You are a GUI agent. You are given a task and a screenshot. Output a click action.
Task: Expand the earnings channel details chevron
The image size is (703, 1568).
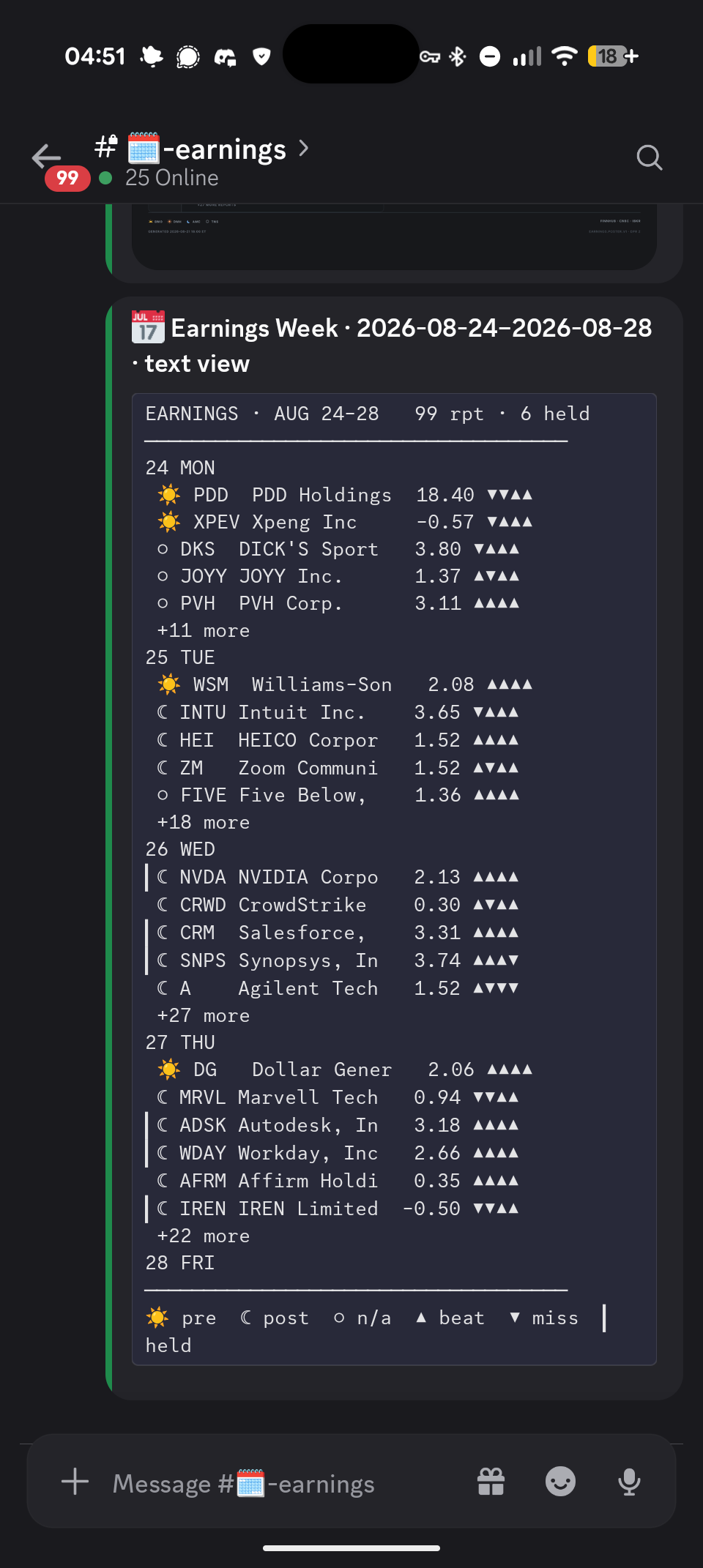coord(304,149)
